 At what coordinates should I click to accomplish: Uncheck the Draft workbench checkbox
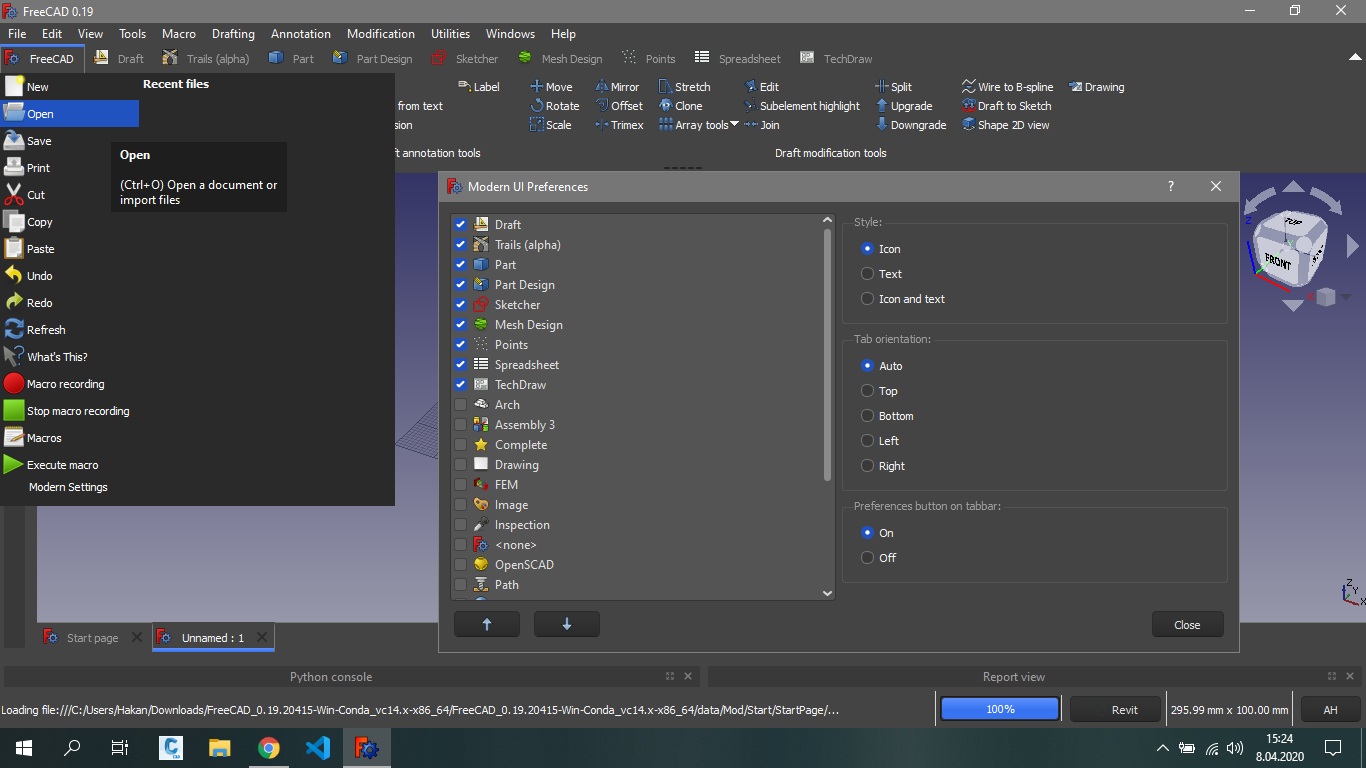point(460,225)
